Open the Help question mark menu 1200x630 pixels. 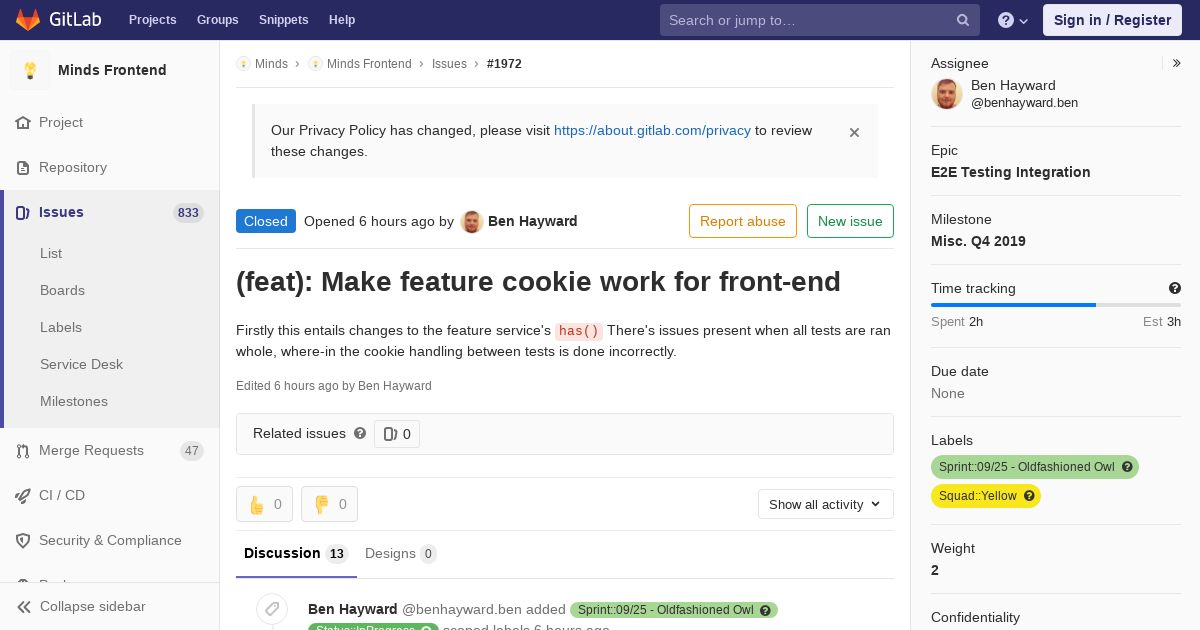coord(1013,20)
